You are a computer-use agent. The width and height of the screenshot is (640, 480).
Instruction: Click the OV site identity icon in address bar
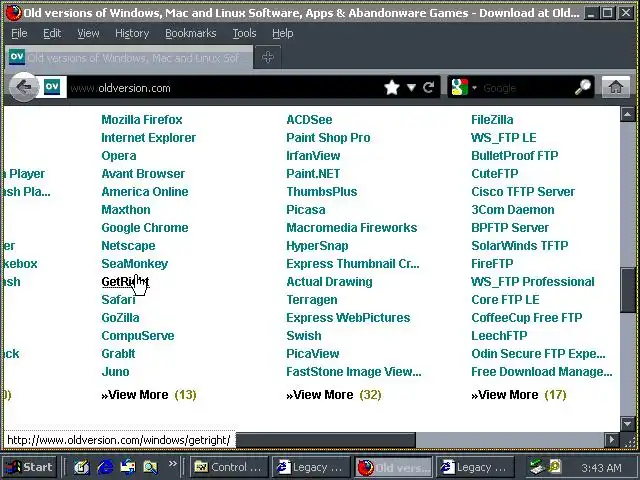(52, 87)
